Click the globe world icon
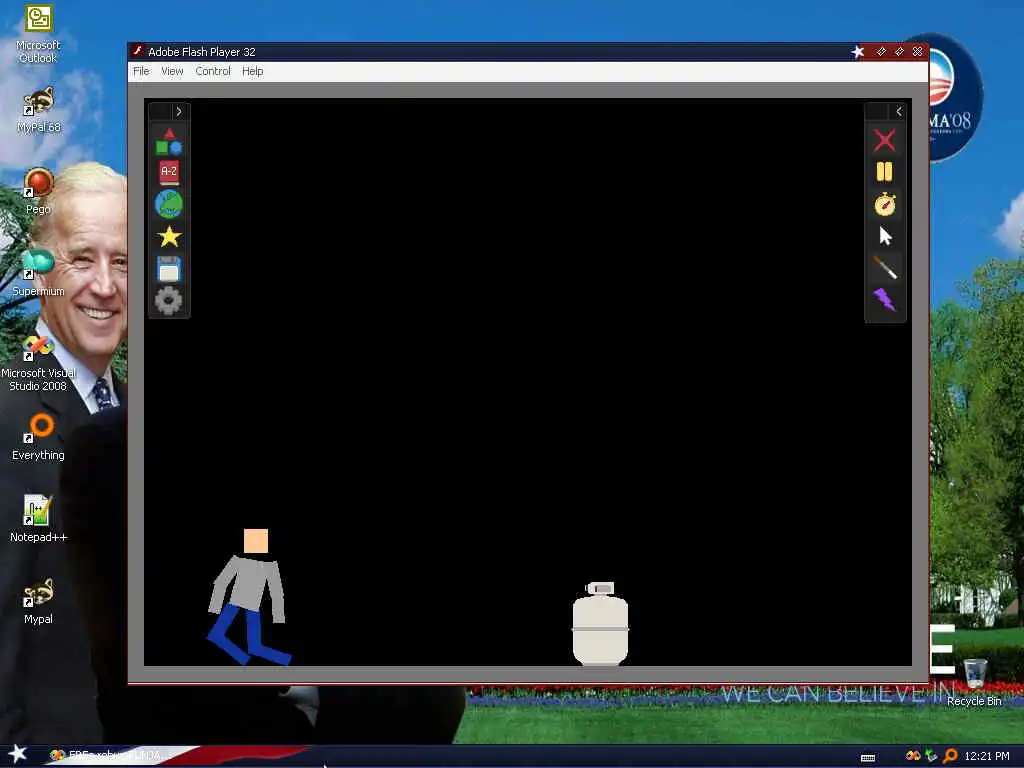This screenshot has width=1024, height=768. 169,204
